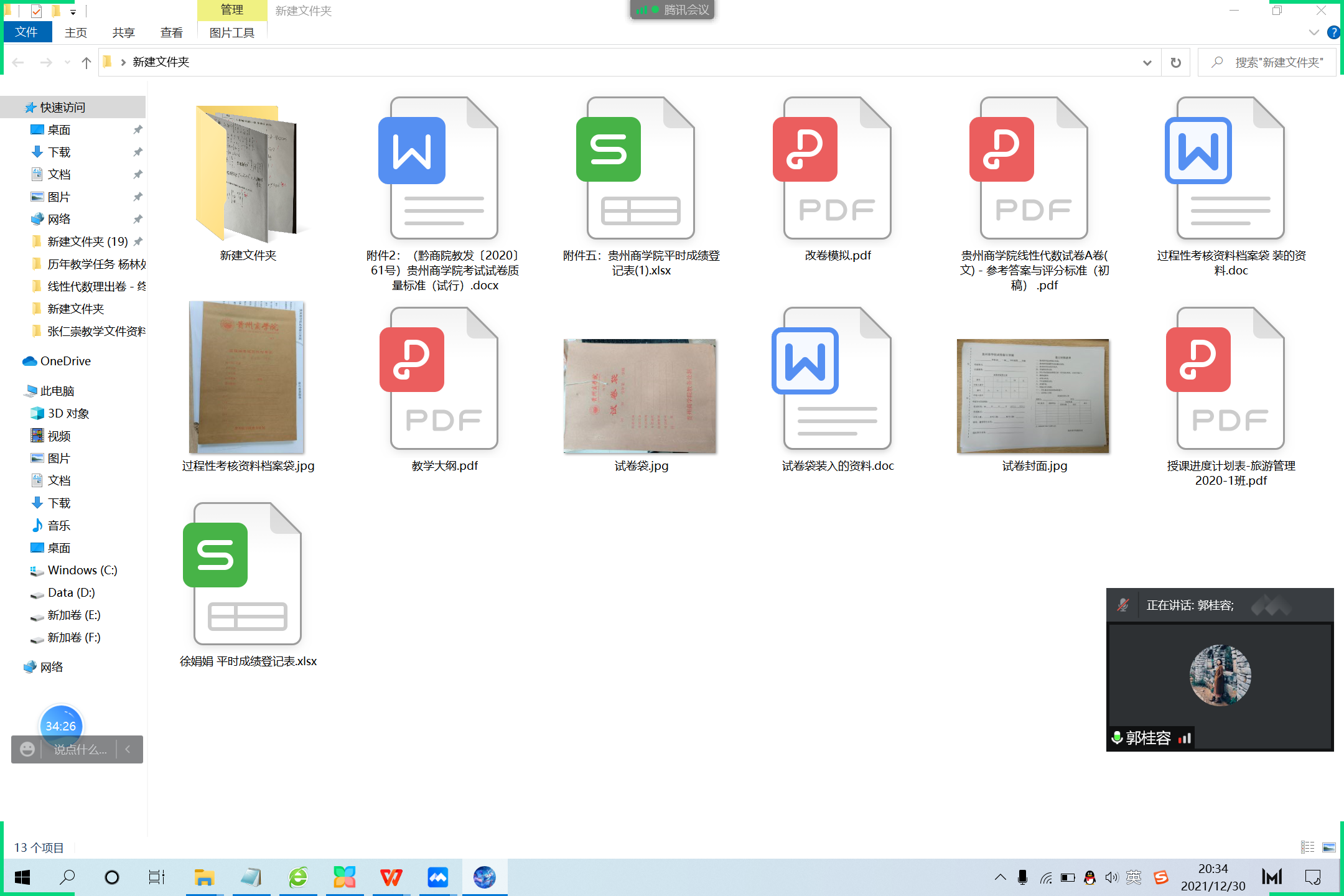This screenshot has width=1344, height=896.
Task: Open 徐娟娟 平时成绩登记表.xlsx spreadsheet icon
Action: pyautogui.click(x=248, y=574)
